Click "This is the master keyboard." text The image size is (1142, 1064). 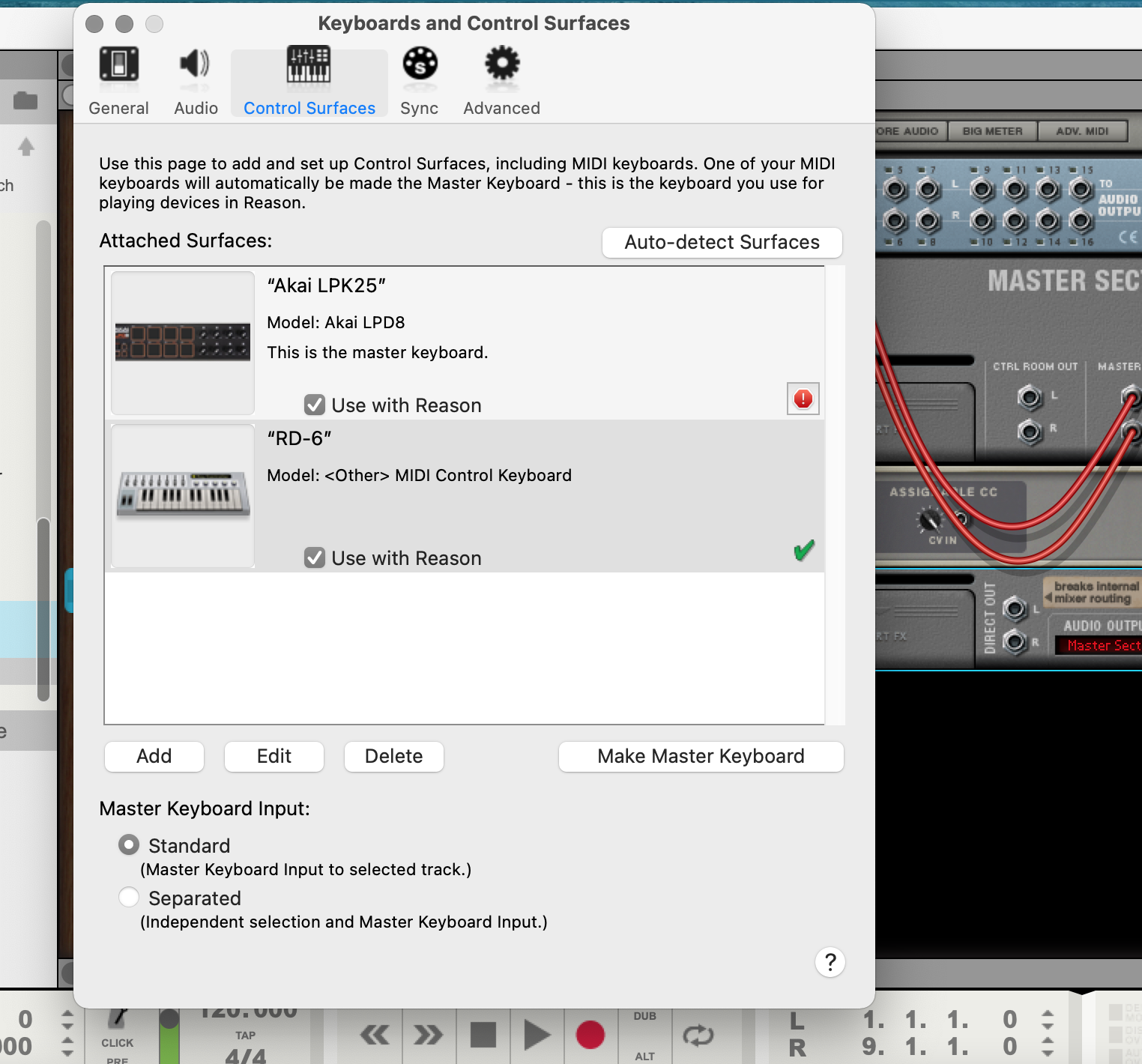coord(378,352)
